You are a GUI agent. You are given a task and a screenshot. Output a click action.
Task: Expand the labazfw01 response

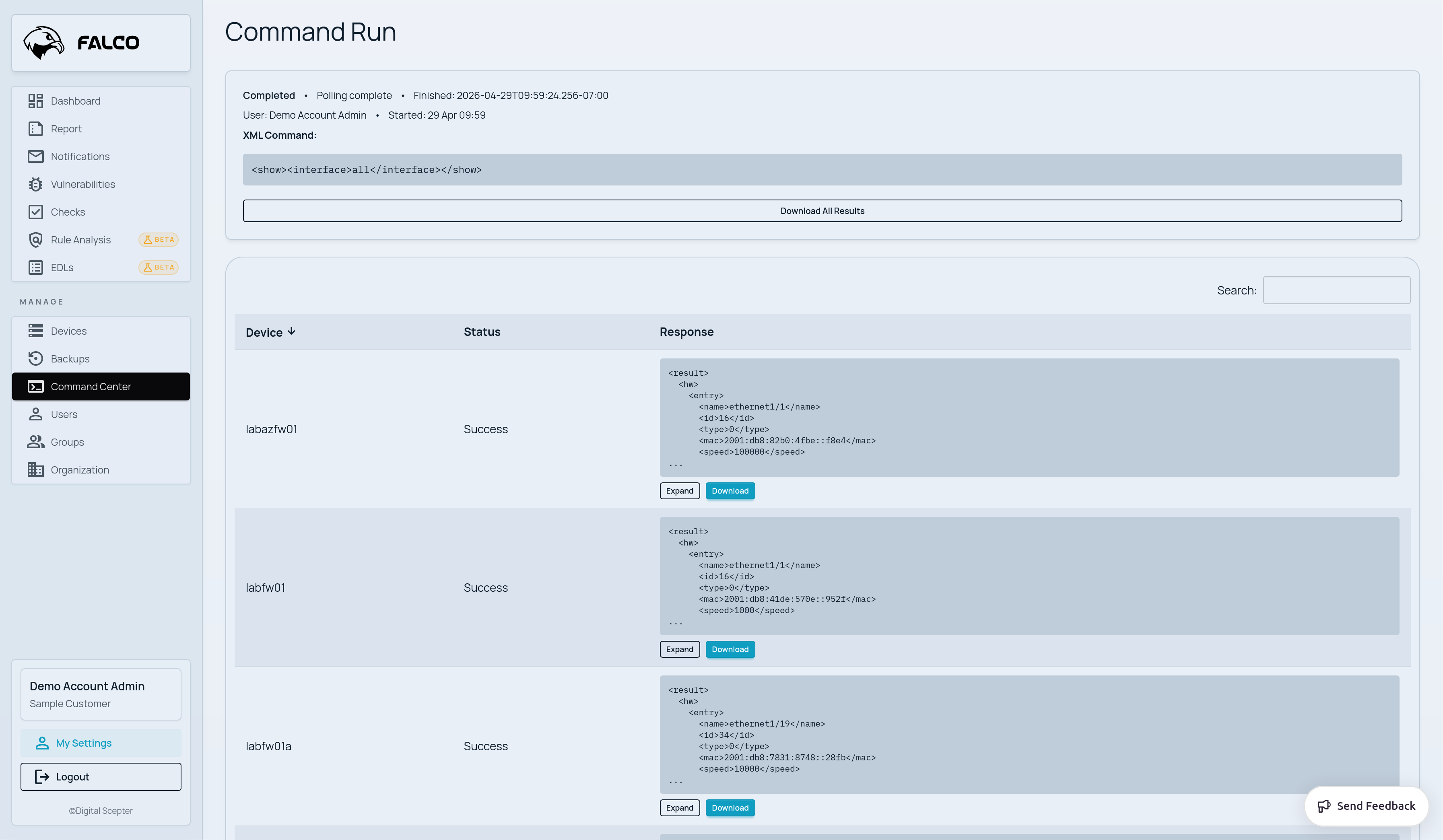pyautogui.click(x=680, y=491)
